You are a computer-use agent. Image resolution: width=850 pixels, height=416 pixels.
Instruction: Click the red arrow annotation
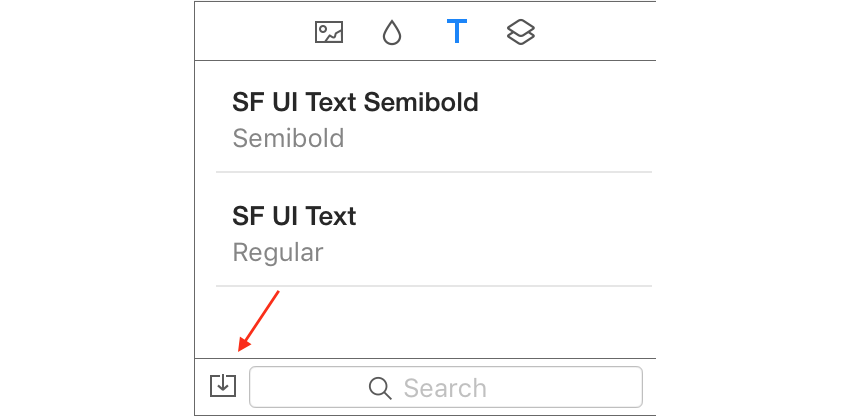pos(259,321)
